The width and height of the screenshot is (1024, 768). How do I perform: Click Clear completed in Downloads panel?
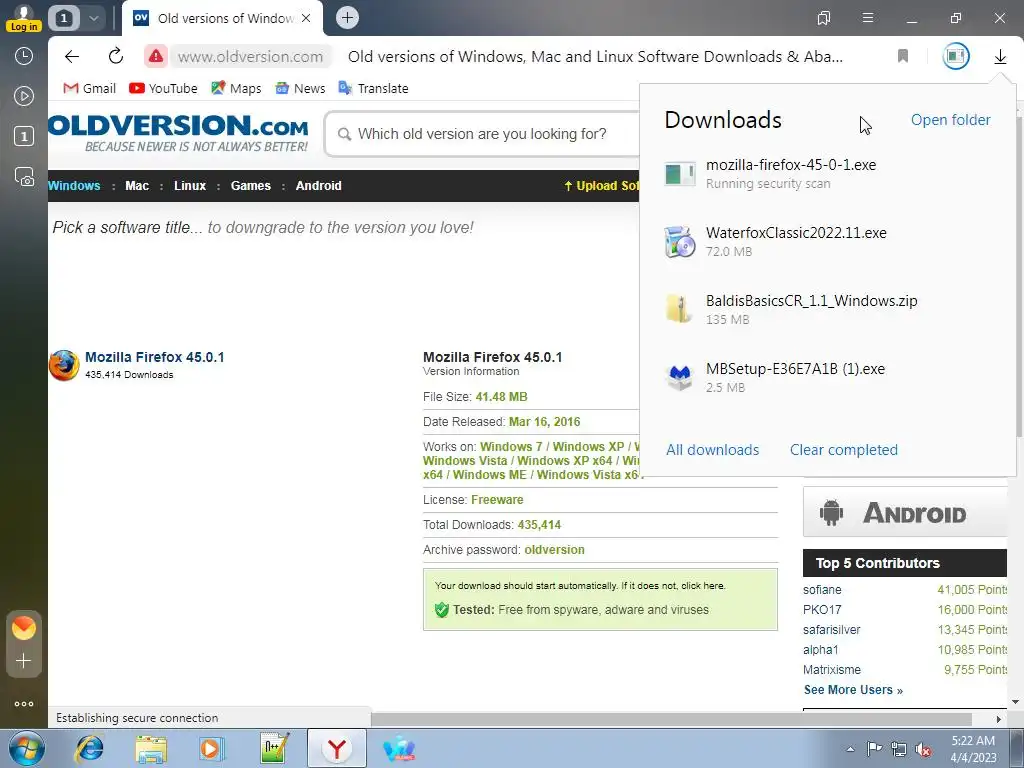pos(844,450)
